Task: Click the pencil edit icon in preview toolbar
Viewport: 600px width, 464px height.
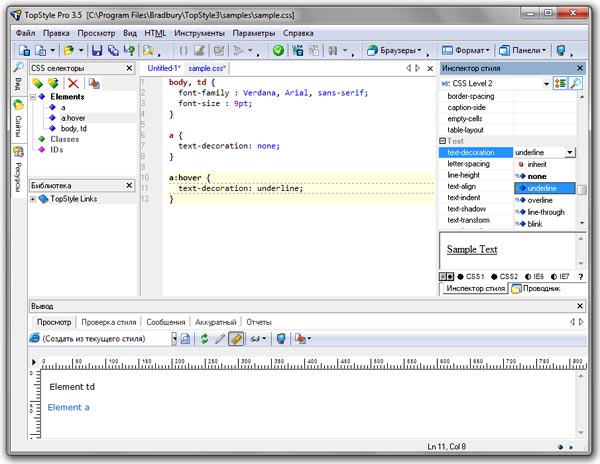Action: point(220,339)
